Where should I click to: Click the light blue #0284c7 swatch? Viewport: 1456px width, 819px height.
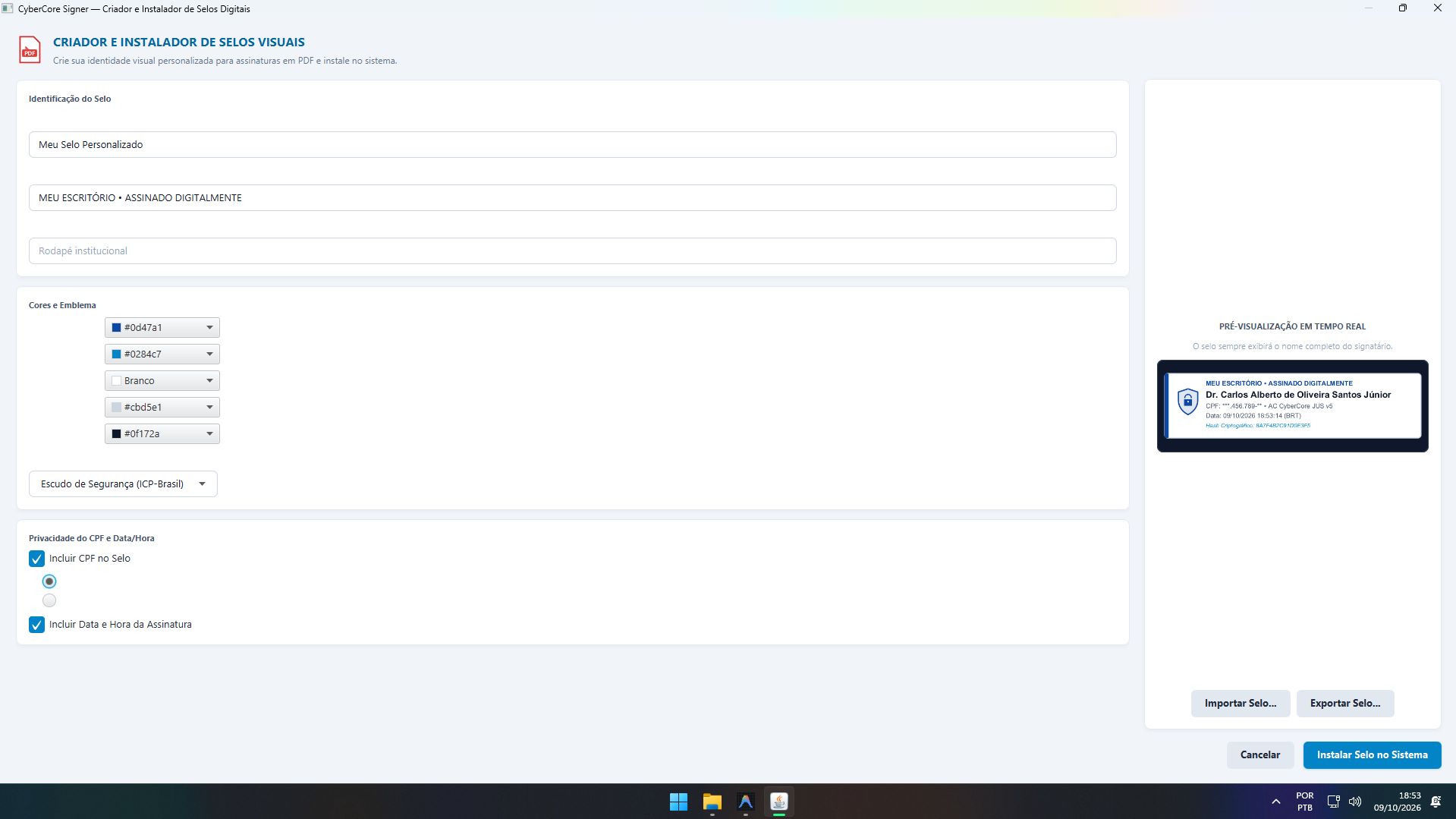(116, 354)
